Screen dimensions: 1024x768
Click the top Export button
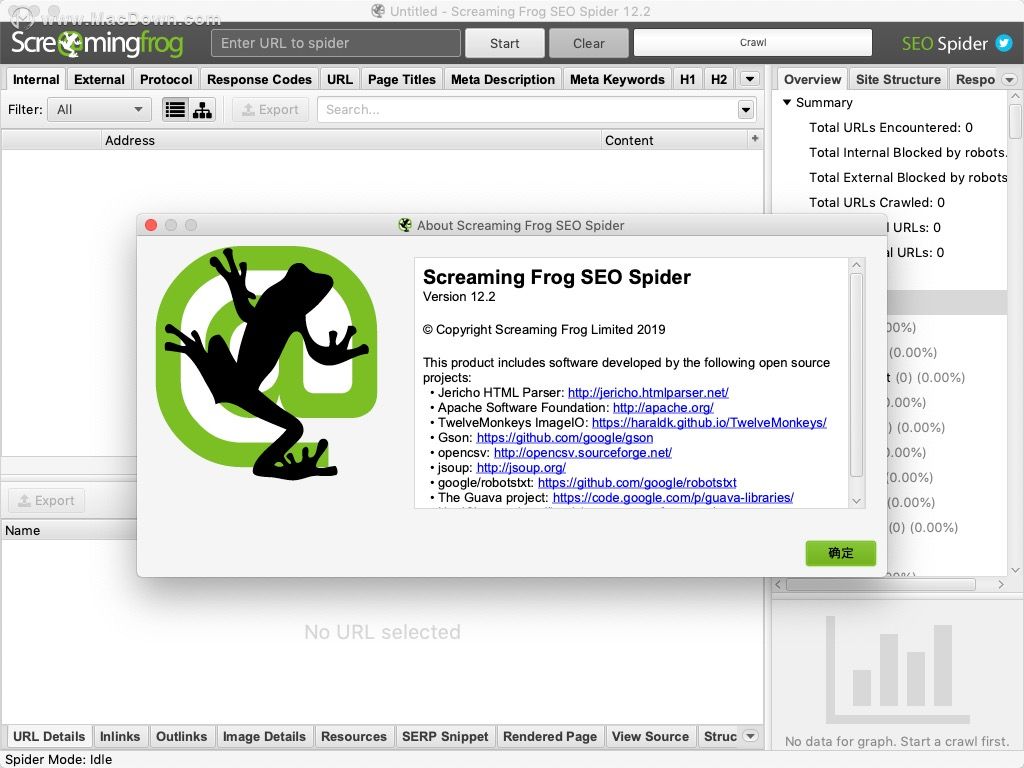point(270,110)
